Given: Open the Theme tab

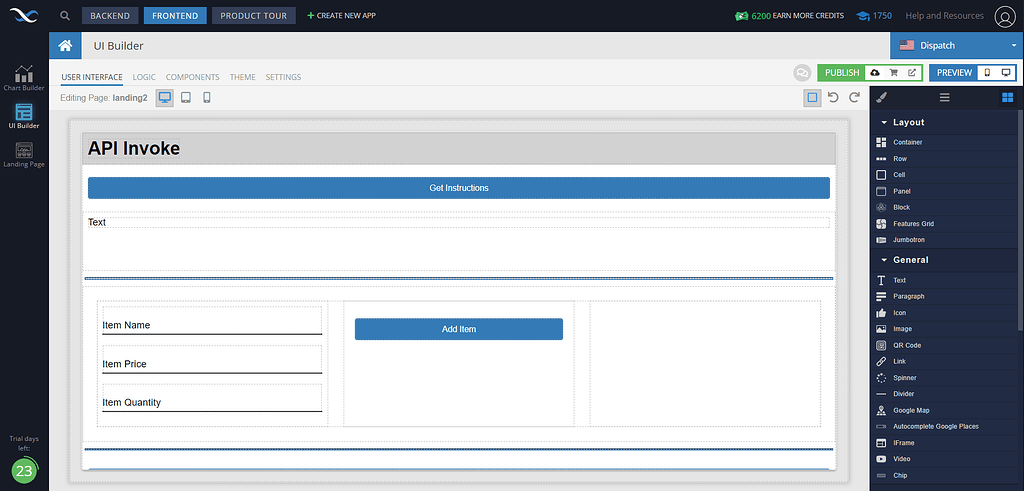Looking at the screenshot, I should (x=243, y=77).
